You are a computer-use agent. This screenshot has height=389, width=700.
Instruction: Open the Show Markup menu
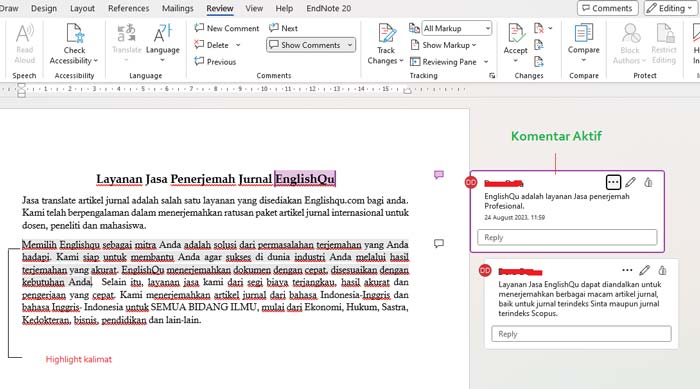coord(443,45)
